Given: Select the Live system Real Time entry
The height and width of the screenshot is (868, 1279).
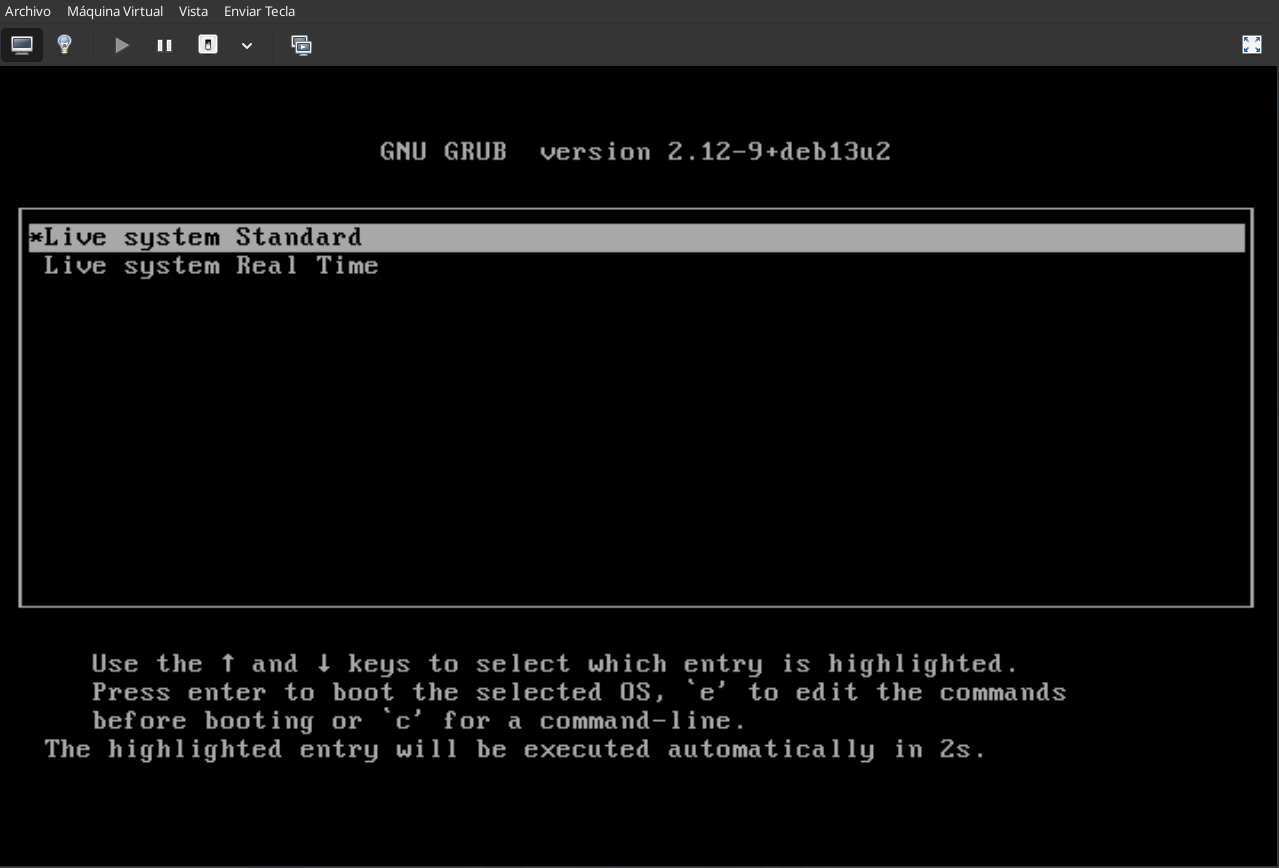Looking at the screenshot, I should click(x=636, y=266).
